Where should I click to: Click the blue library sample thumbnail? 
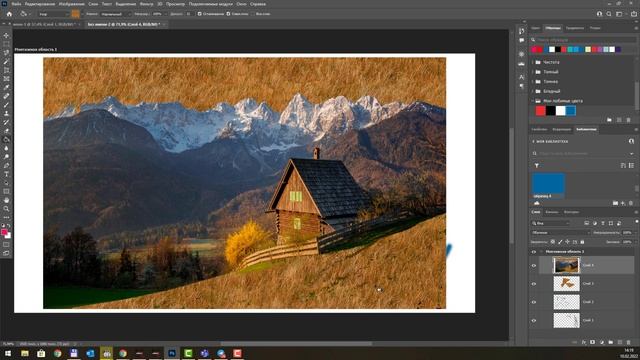pyautogui.click(x=548, y=183)
